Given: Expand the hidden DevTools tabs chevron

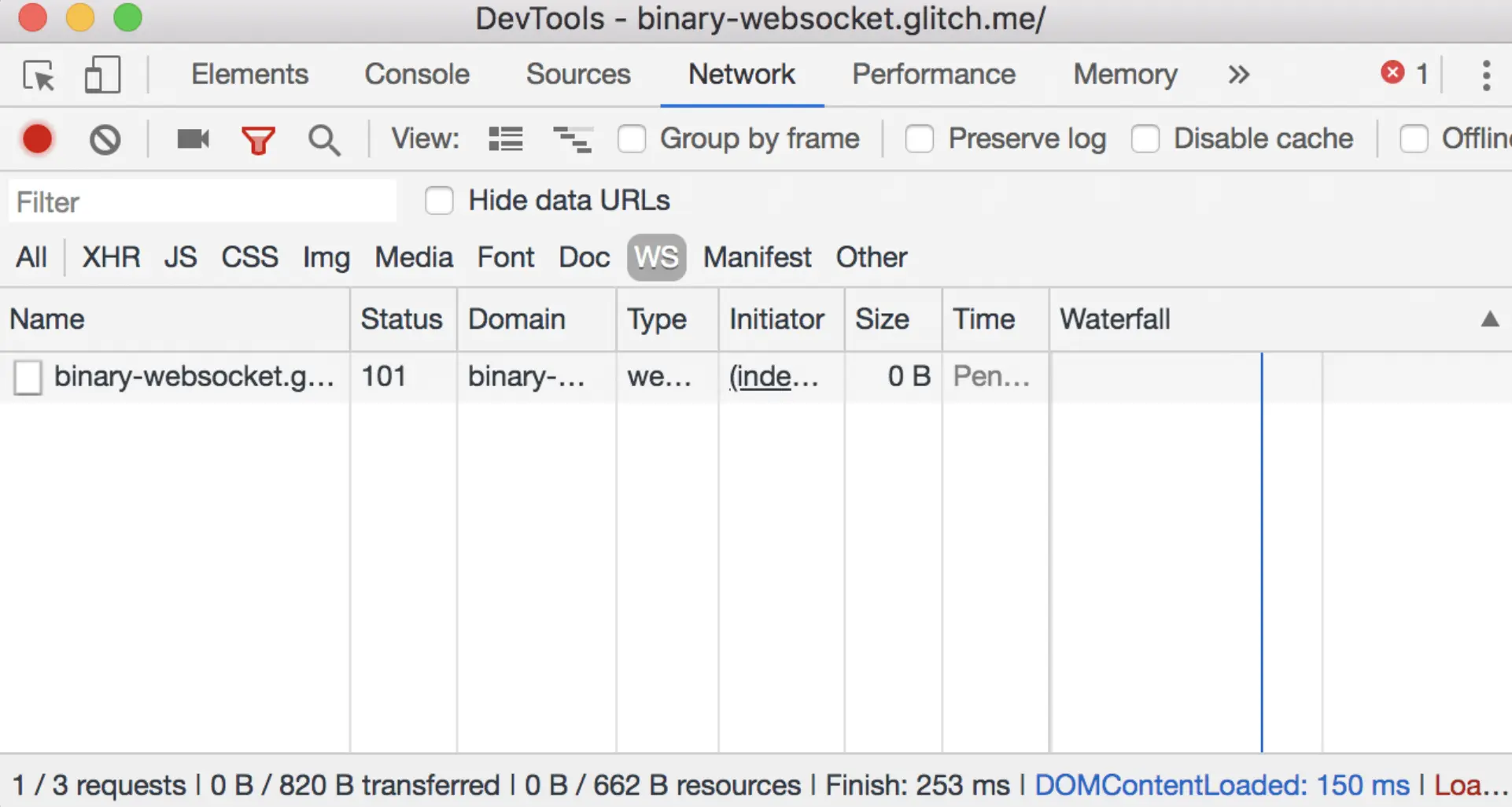Looking at the screenshot, I should [x=1238, y=75].
